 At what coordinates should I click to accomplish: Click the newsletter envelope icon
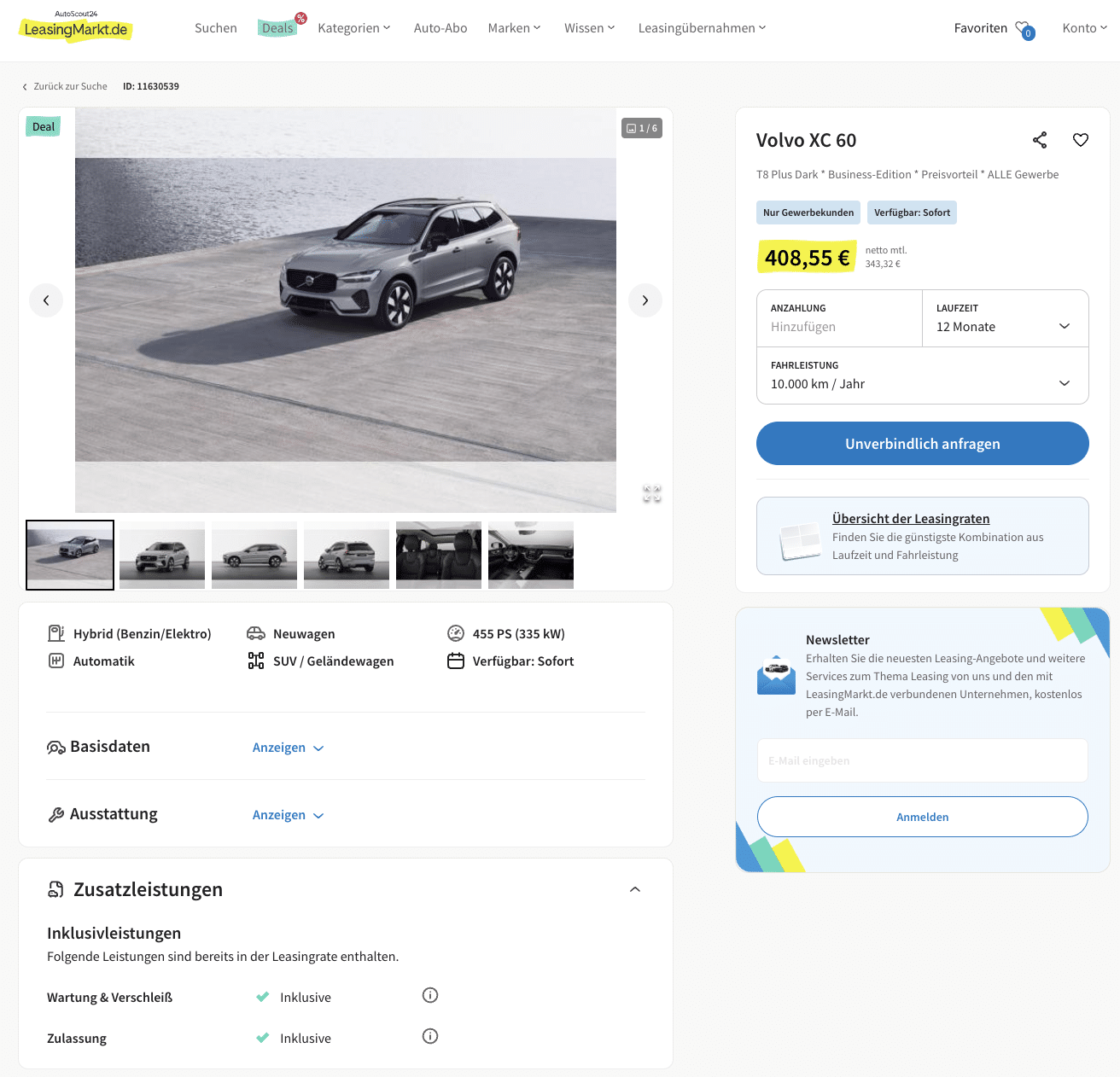click(776, 675)
